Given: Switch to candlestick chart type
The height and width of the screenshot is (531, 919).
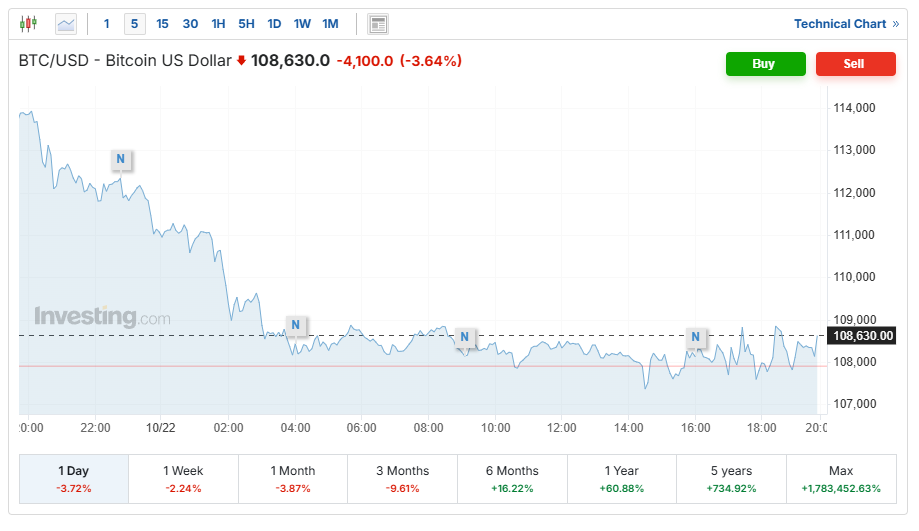Looking at the screenshot, I should click(28, 23).
